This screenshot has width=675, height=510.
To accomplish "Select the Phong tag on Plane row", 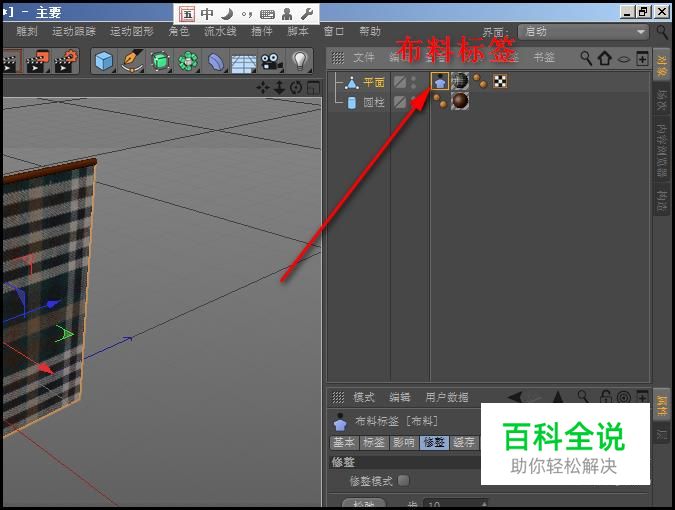I will pyautogui.click(x=480, y=80).
